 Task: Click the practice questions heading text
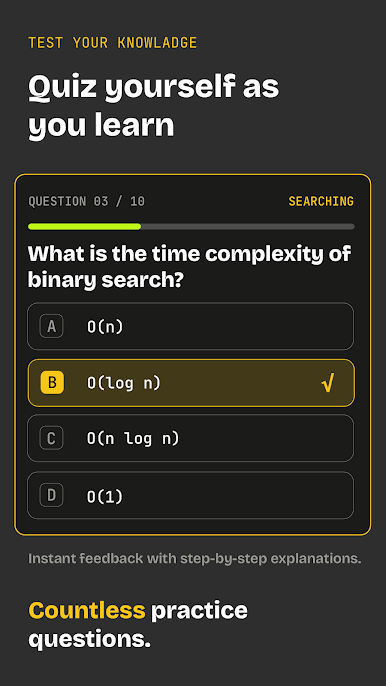138,625
